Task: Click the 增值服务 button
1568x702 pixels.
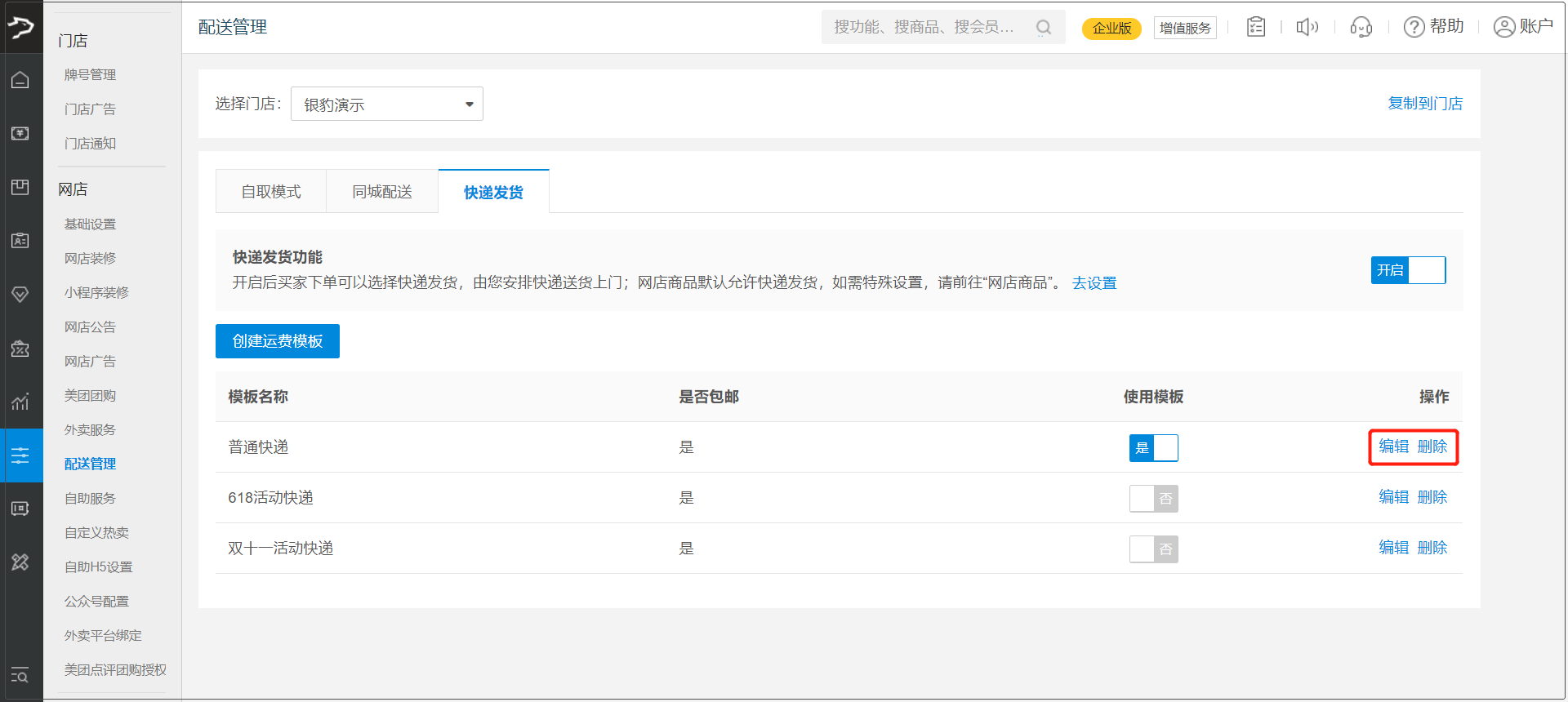Action: [x=1185, y=28]
